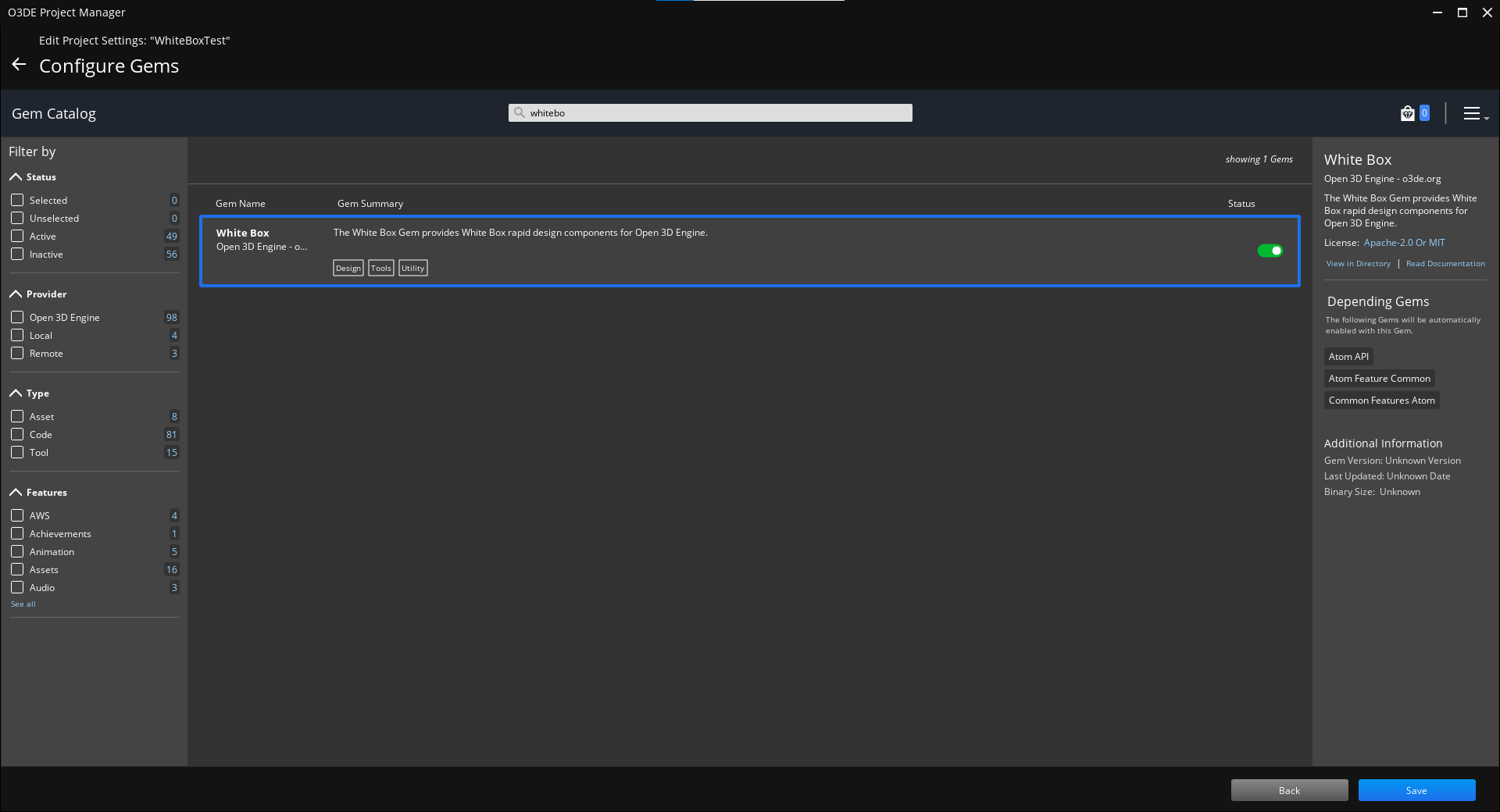Click Read Documentation for White Box

[1445, 263]
